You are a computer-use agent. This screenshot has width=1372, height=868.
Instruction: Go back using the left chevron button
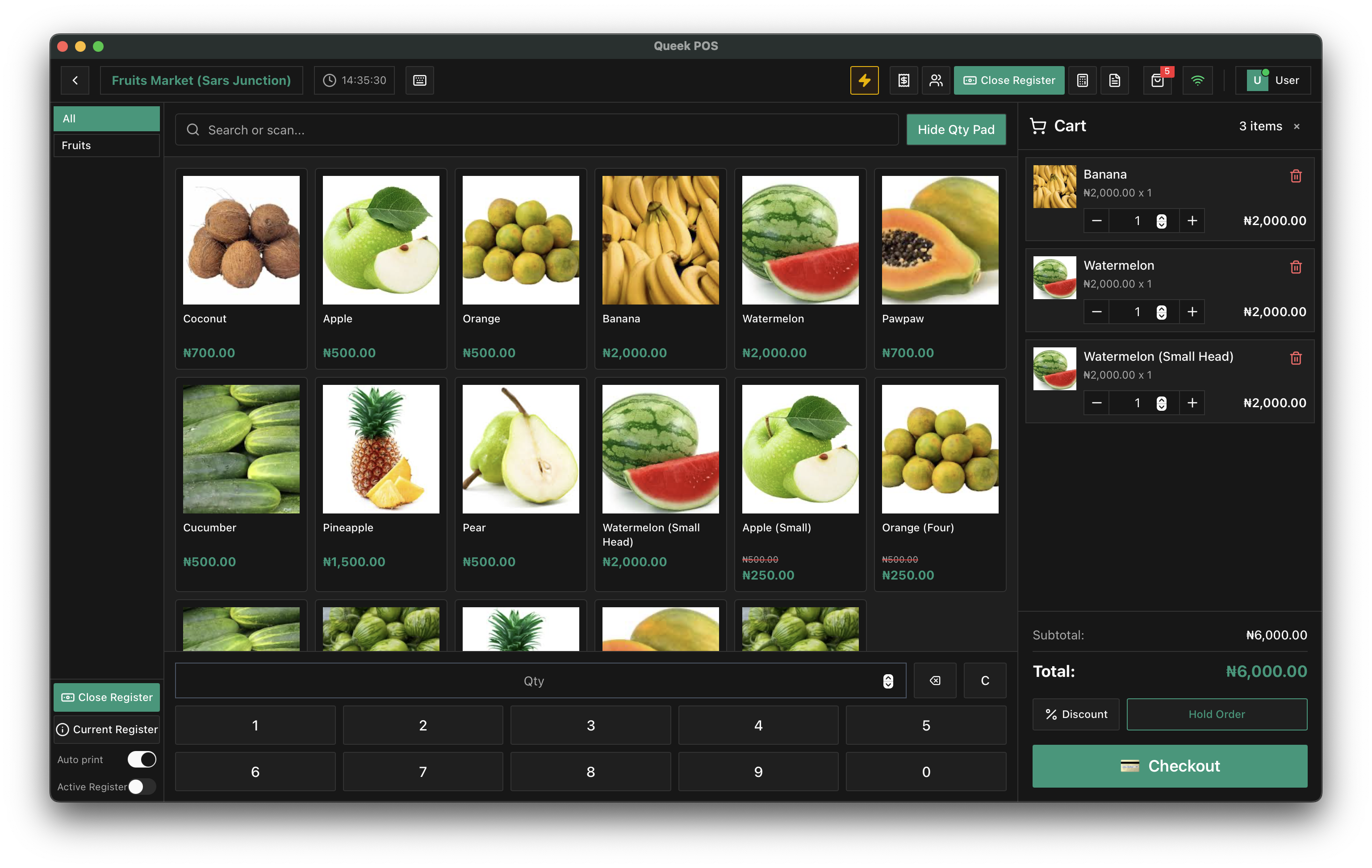click(x=75, y=80)
